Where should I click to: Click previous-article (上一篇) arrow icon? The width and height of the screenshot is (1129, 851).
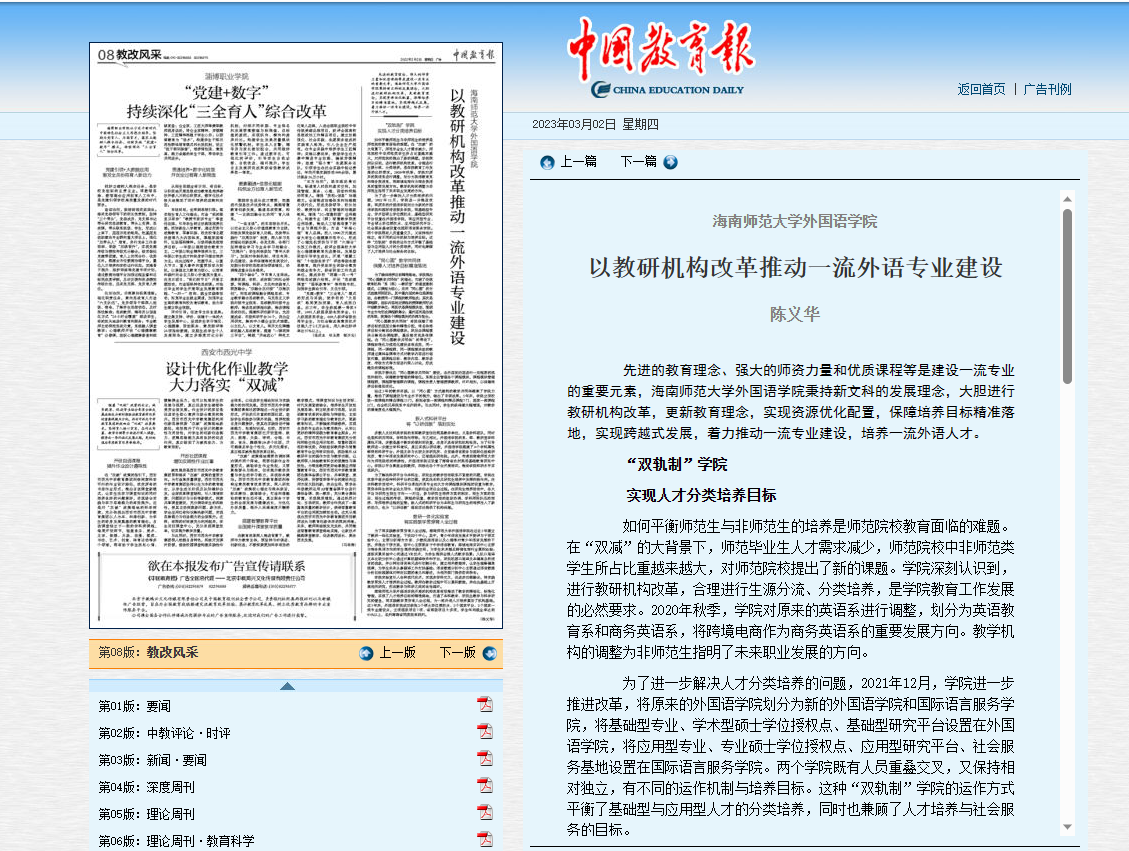(x=547, y=162)
